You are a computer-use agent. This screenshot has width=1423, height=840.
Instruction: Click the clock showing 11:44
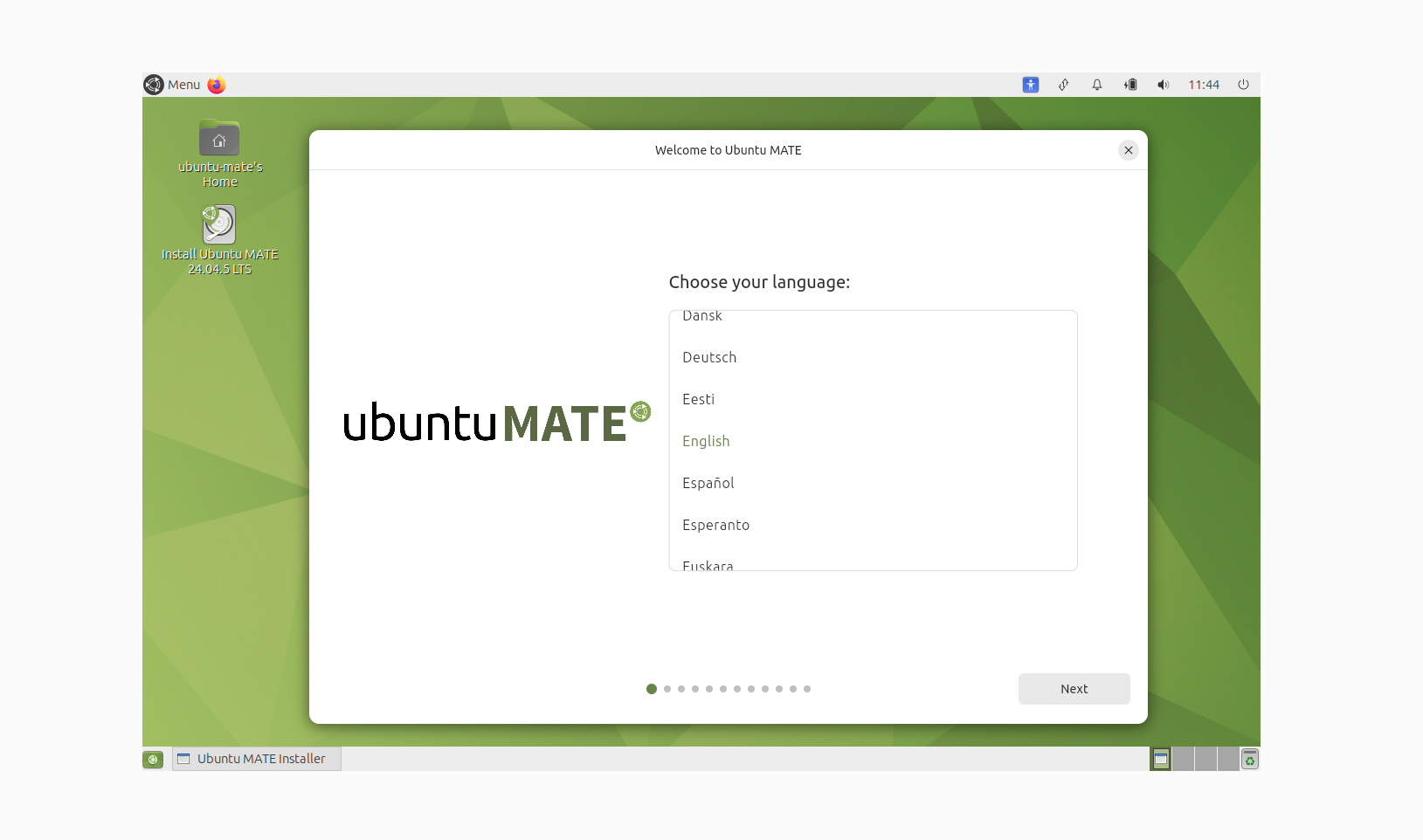coord(1204,85)
